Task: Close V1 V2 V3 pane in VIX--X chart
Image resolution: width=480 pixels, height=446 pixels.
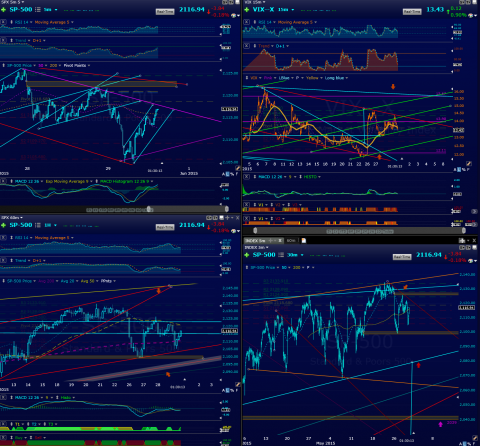Action: coord(246,205)
